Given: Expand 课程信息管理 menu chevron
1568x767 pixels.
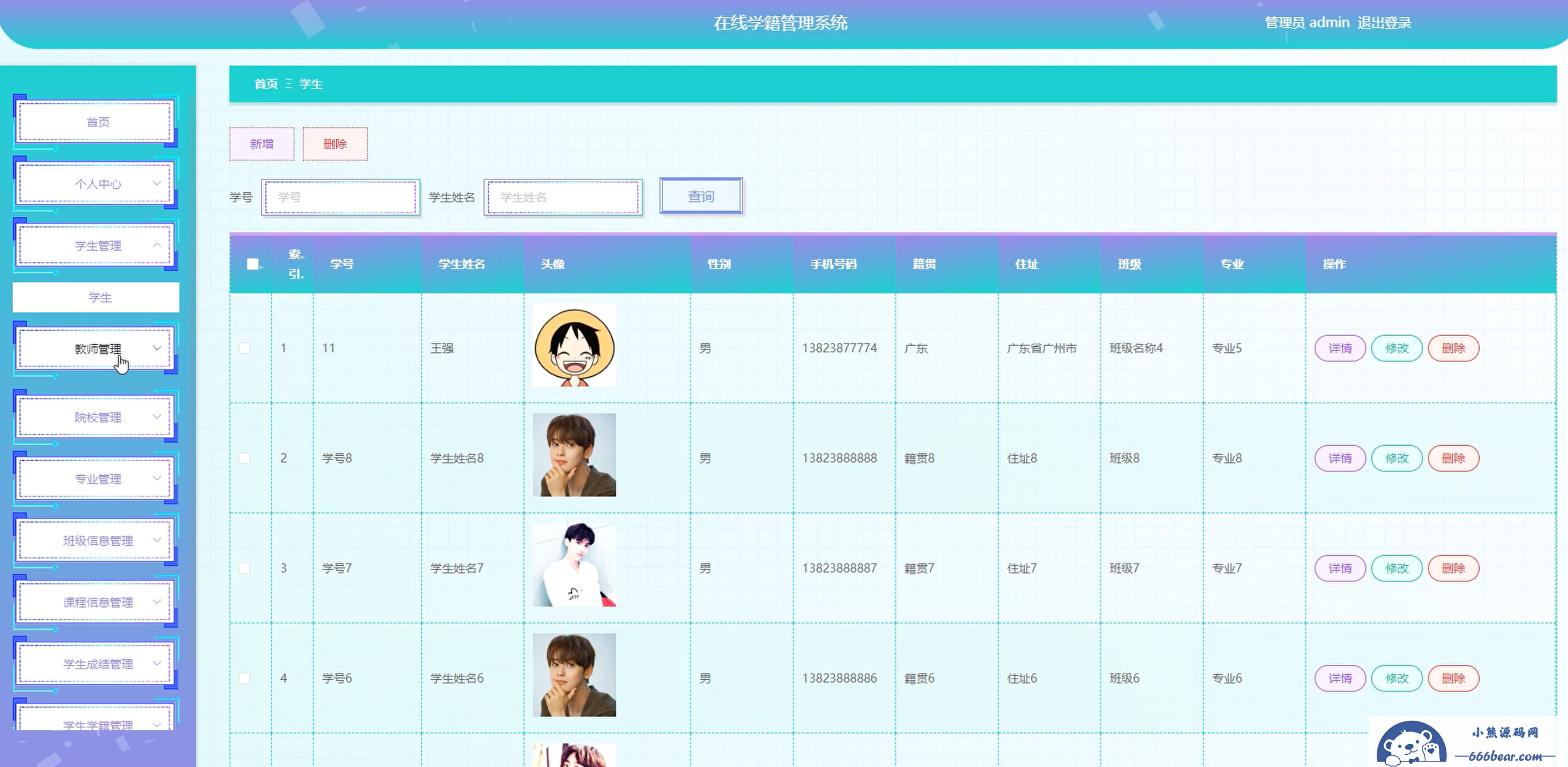Looking at the screenshot, I should click(157, 602).
